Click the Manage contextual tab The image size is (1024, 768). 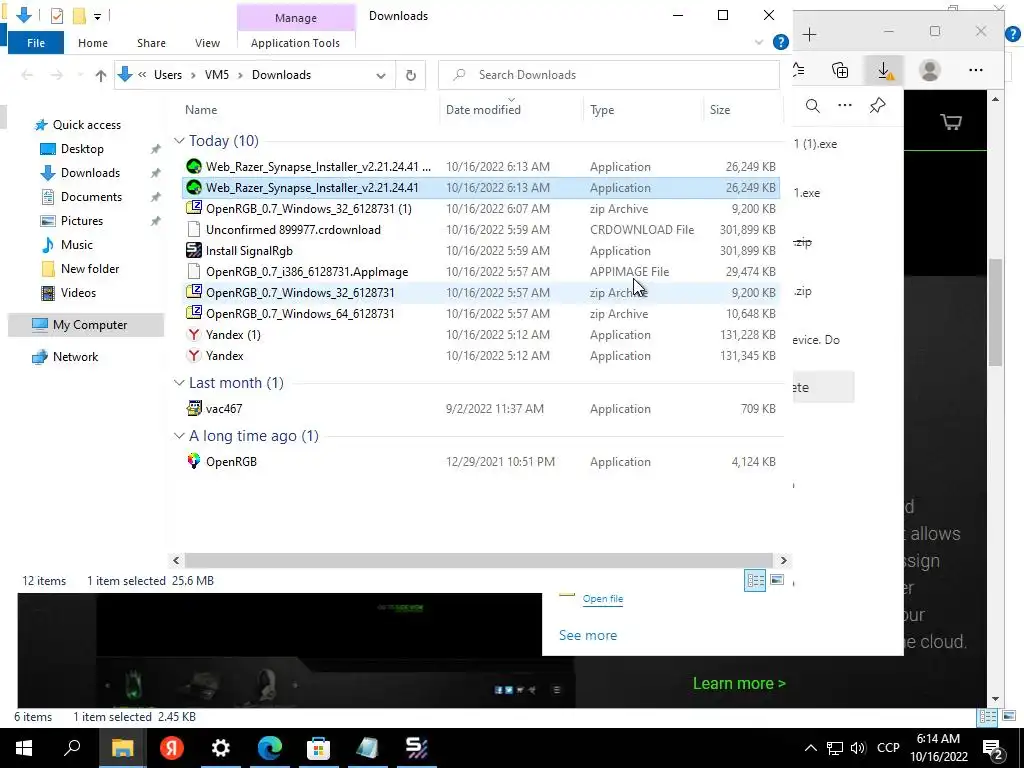coord(296,18)
